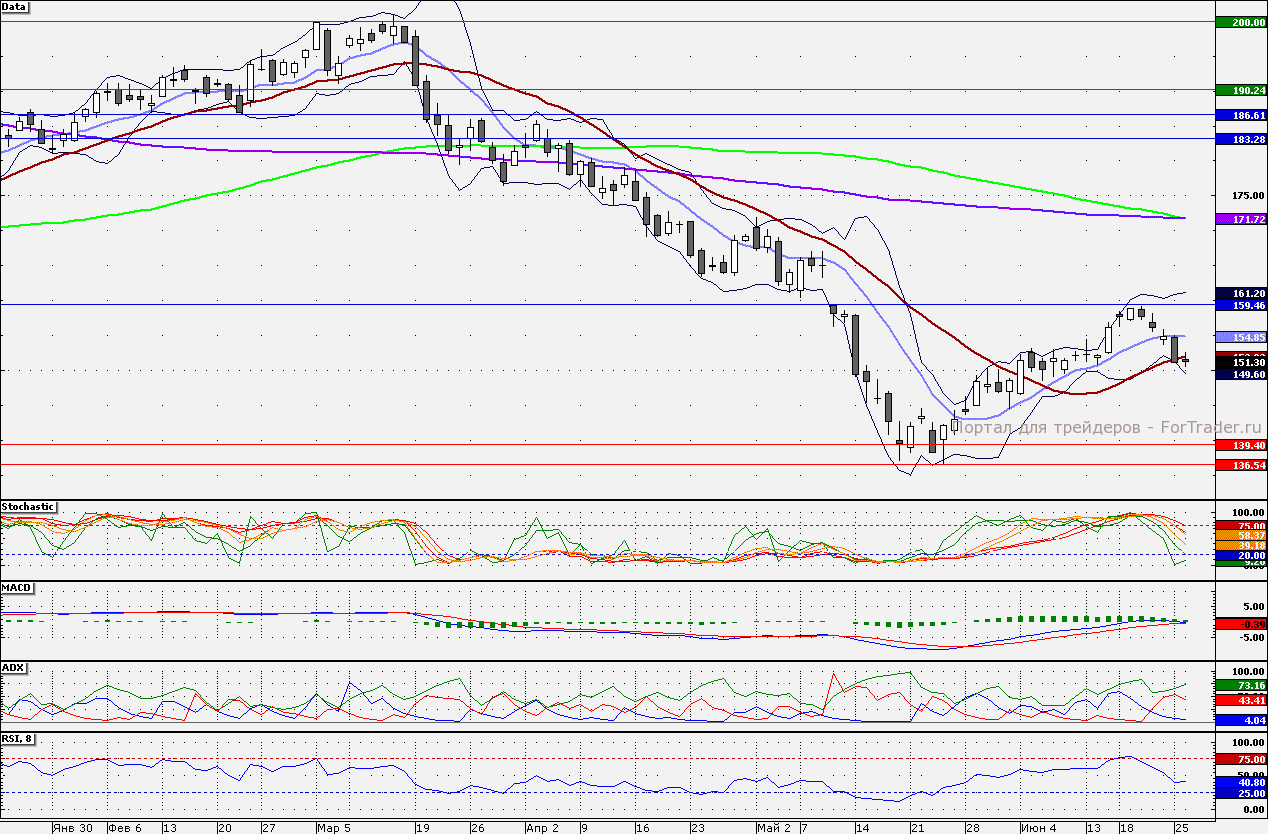Select the '23' date label on time axis

(697, 828)
